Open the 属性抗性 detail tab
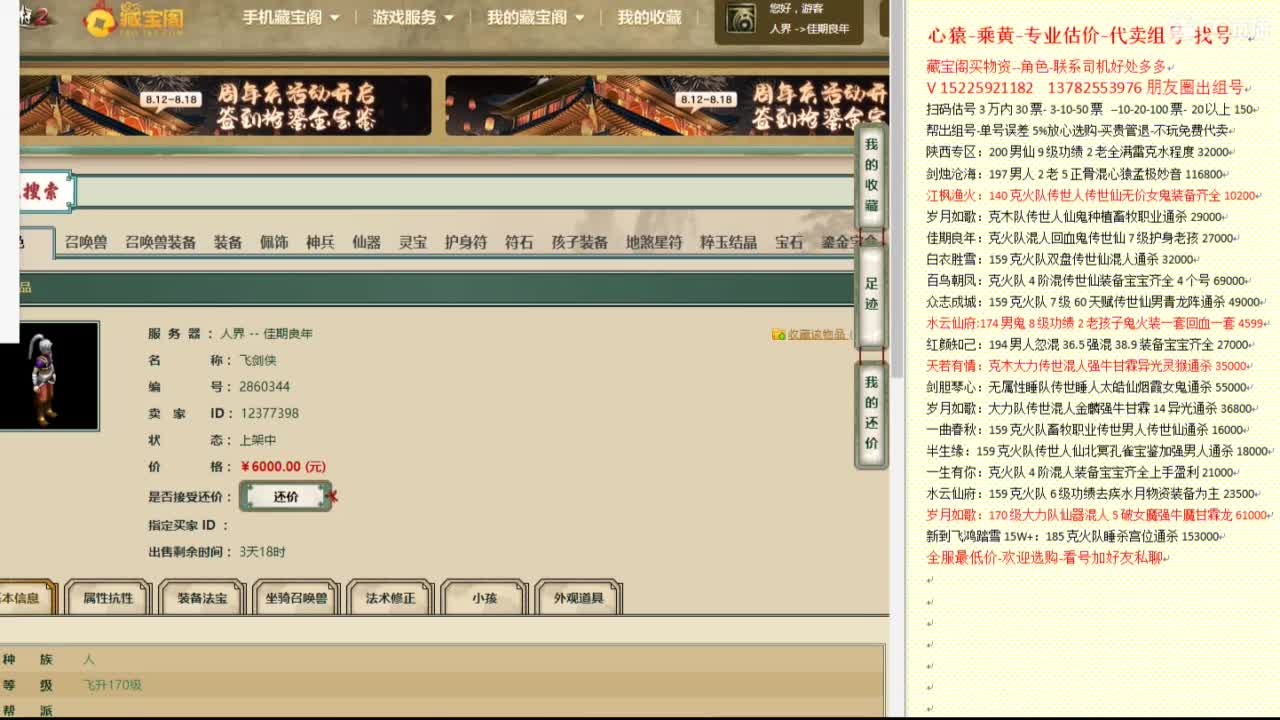 [x=108, y=598]
